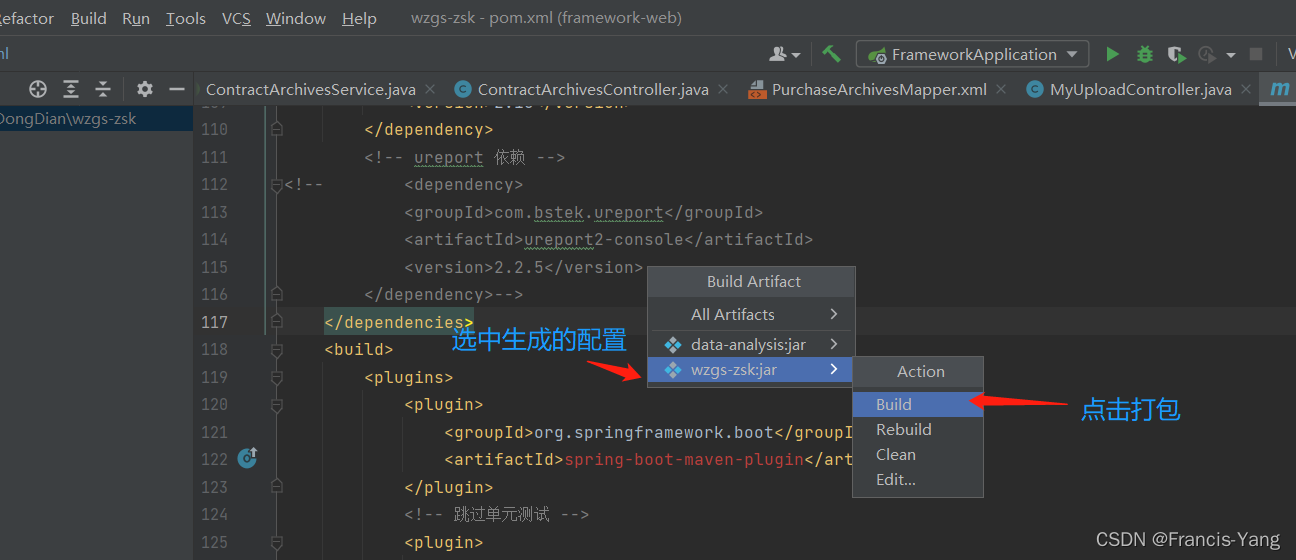1296x560 pixels.
Task: Click the data-analysis:jar artifact diamond icon
Action: pyautogui.click(x=673, y=344)
